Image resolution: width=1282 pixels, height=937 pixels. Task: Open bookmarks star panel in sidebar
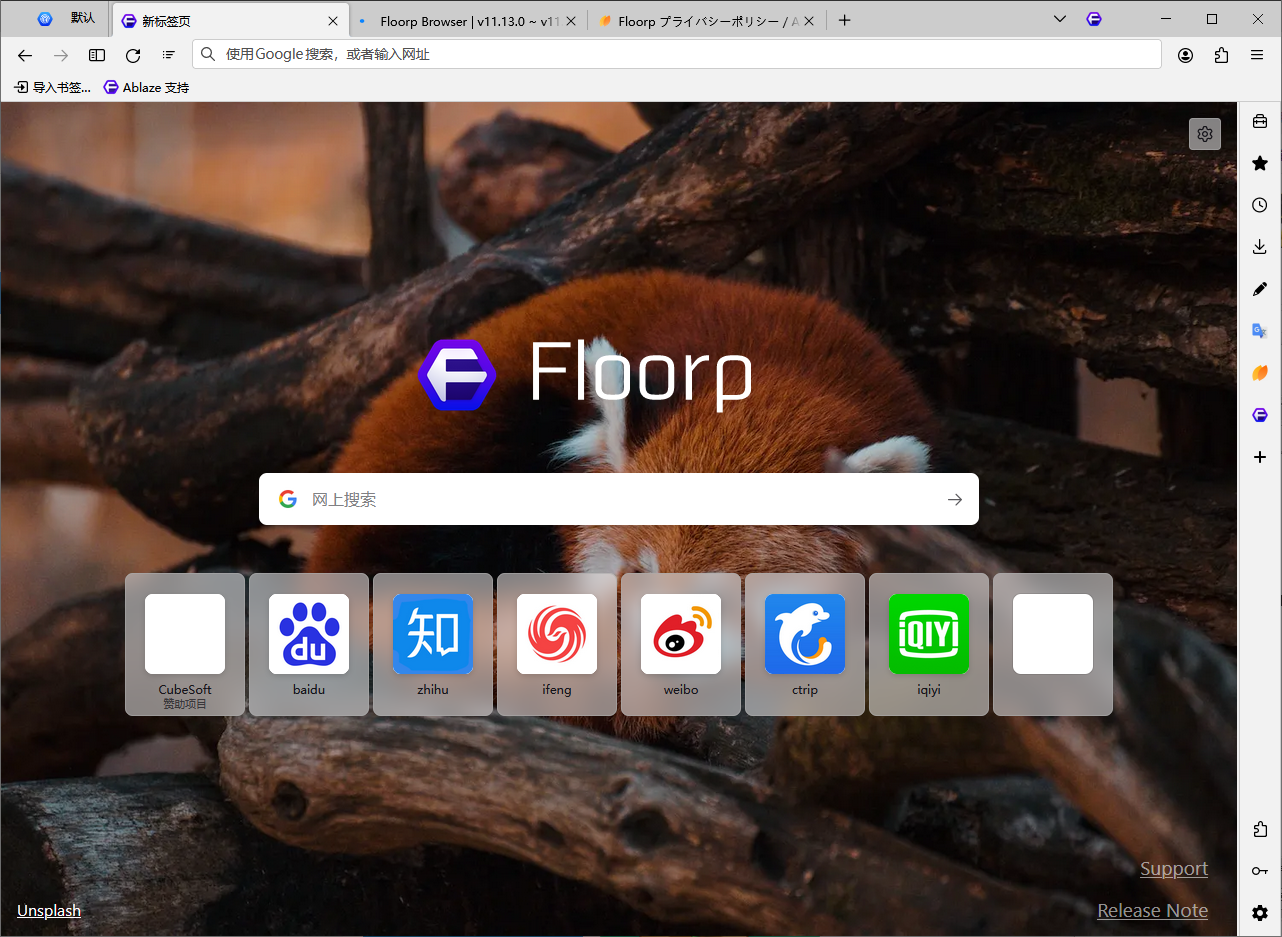[1260, 163]
